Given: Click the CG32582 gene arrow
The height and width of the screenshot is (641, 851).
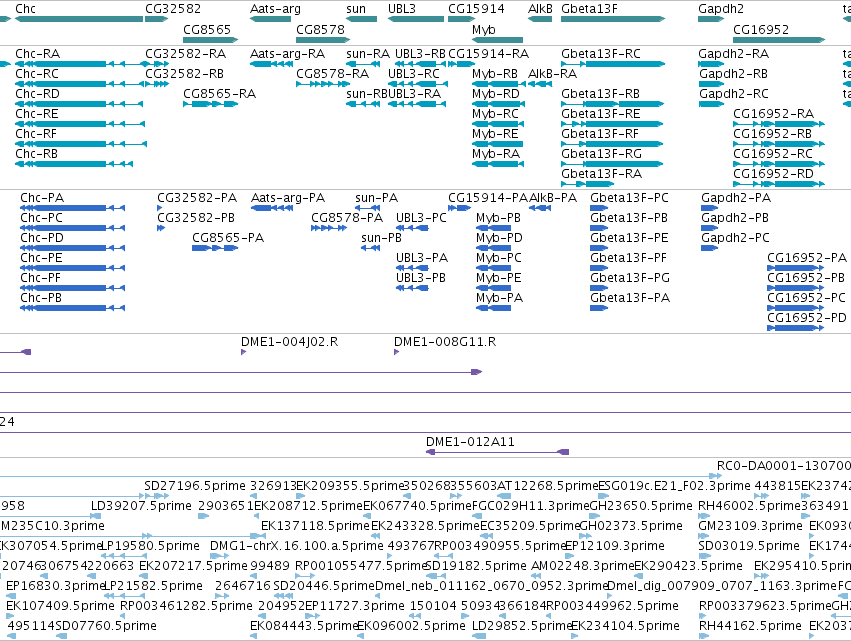Looking at the screenshot, I should click(x=157, y=19).
